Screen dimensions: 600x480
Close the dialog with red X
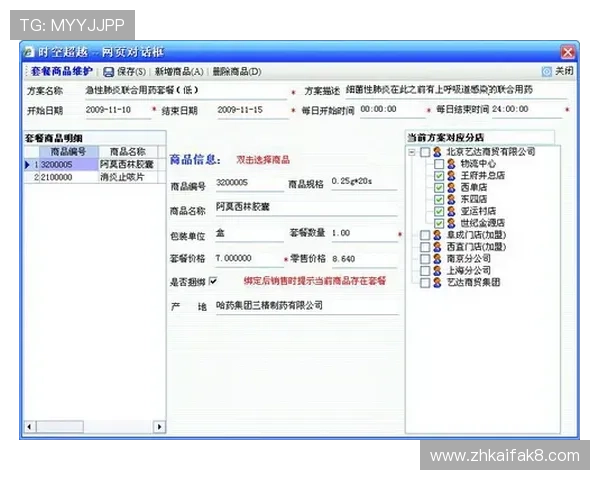tap(567, 52)
